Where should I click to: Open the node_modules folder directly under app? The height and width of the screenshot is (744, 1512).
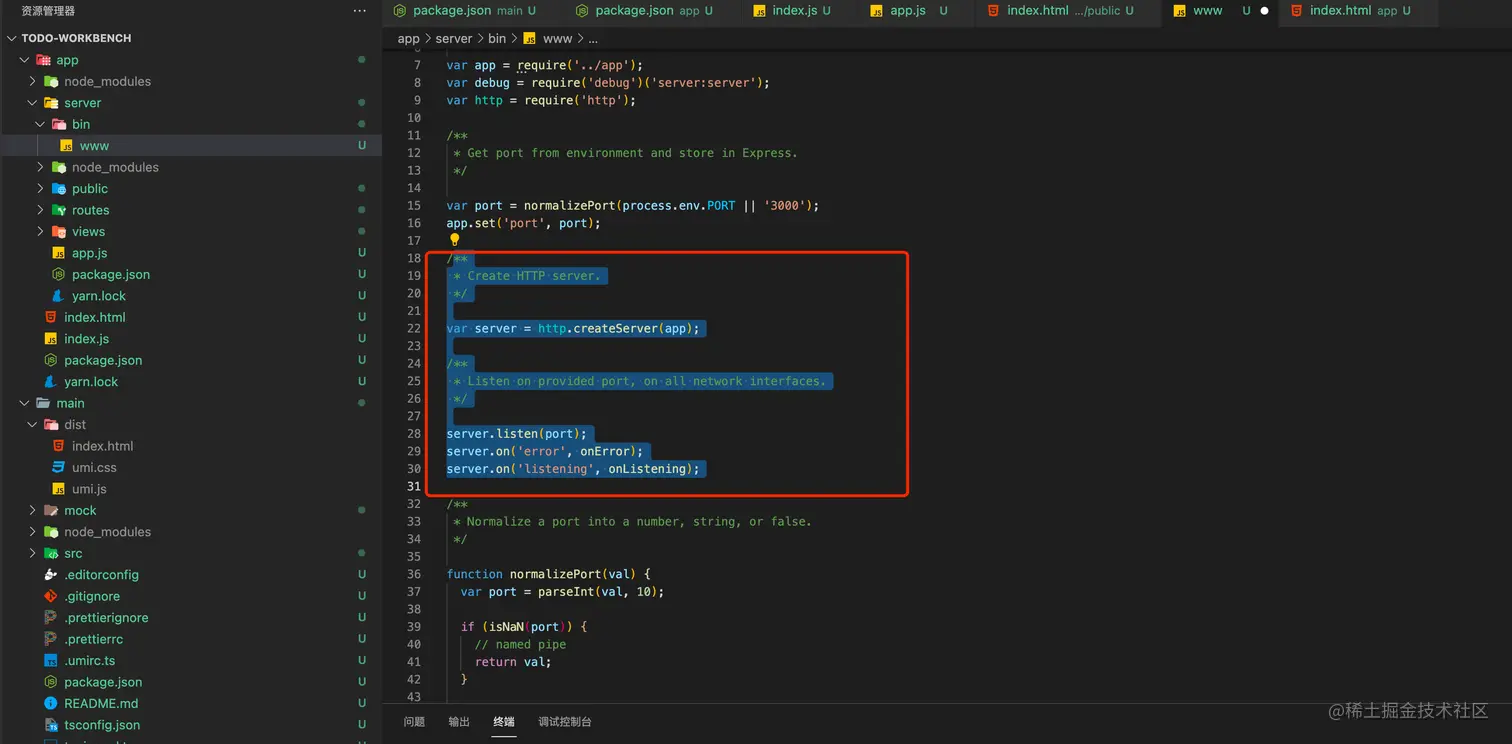point(107,82)
